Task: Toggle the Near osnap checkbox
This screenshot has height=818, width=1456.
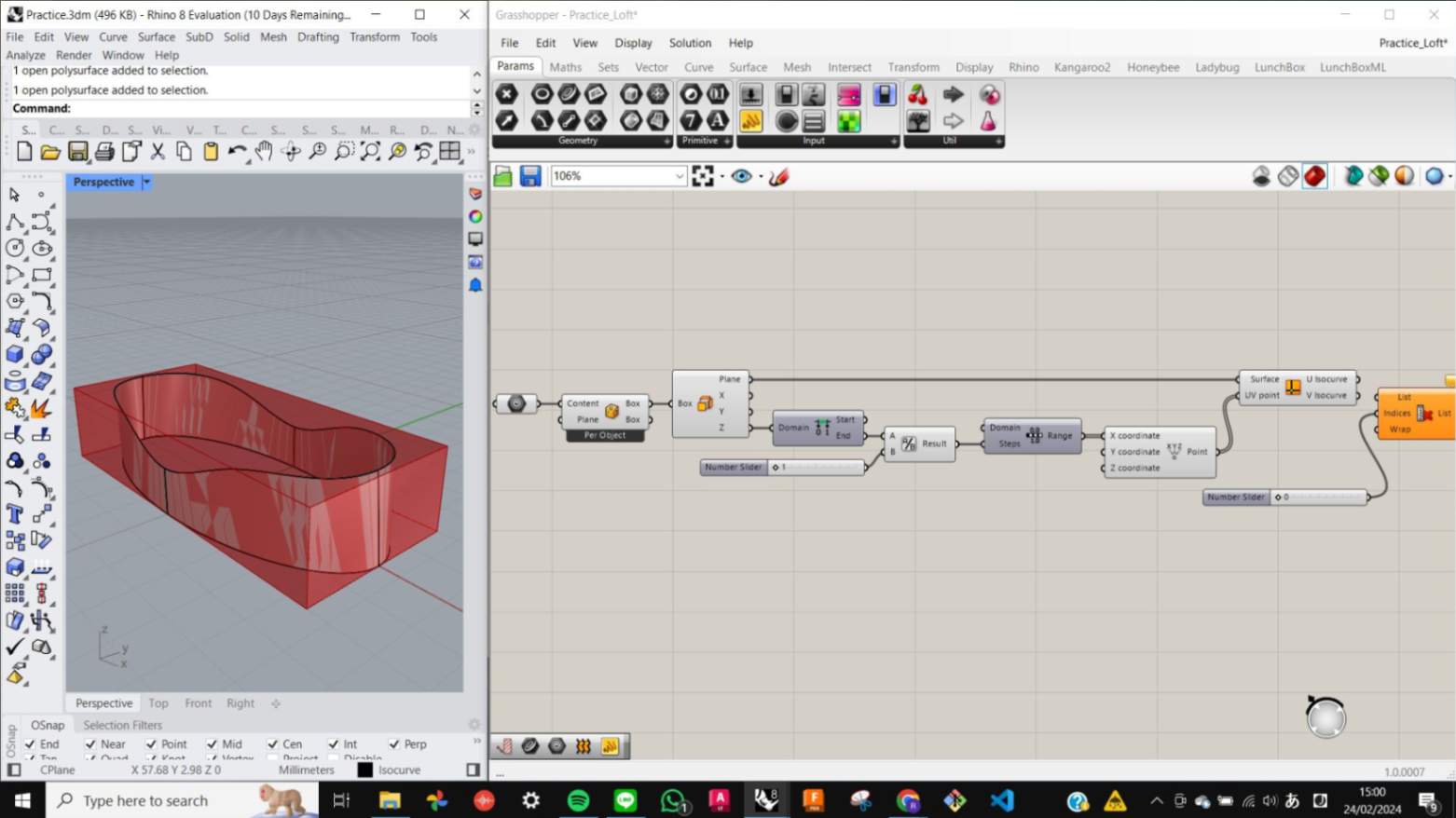Action: point(90,744)
